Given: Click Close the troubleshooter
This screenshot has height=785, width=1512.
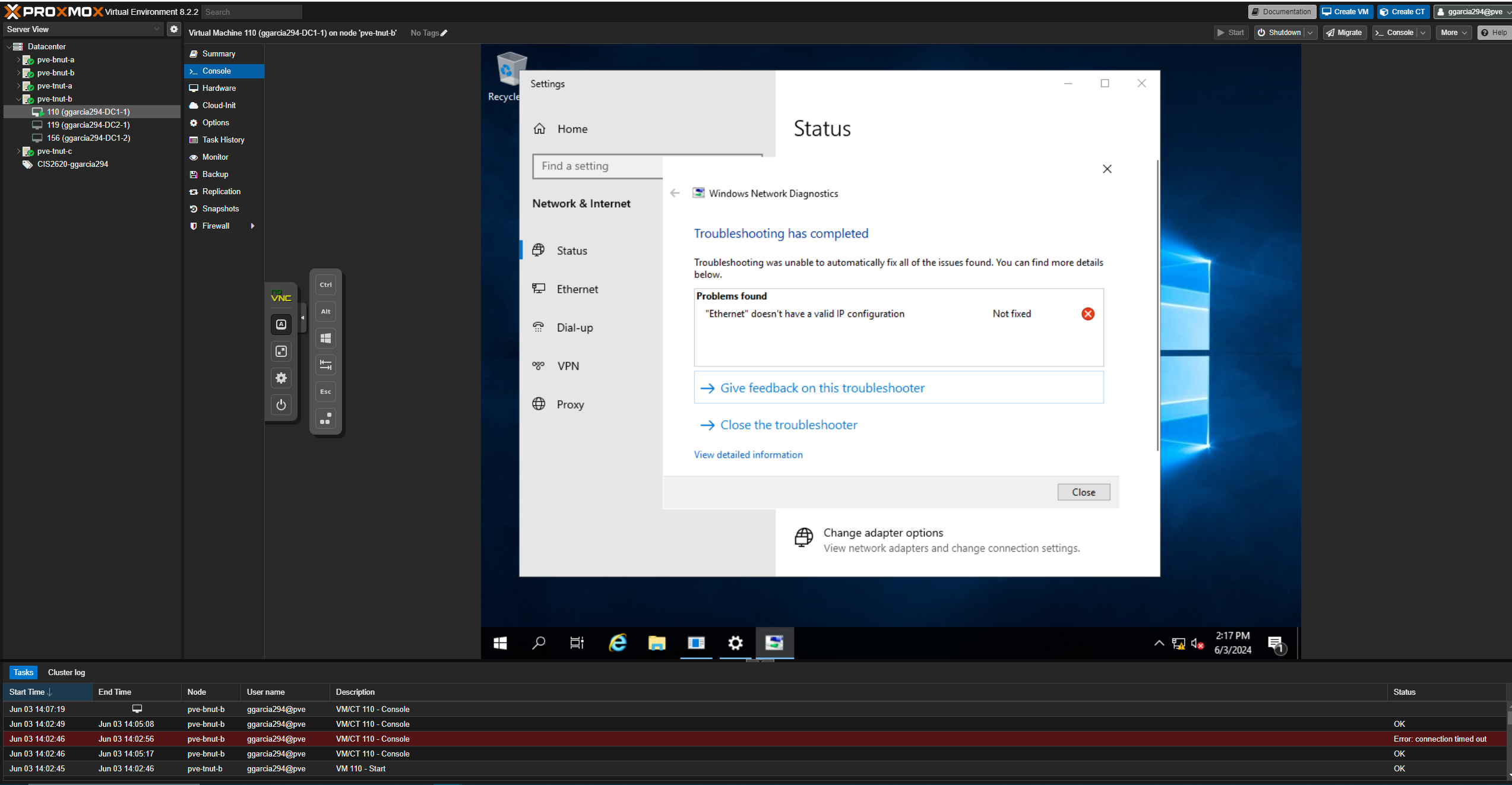Looking at the screenshot, I should [788, 425].
